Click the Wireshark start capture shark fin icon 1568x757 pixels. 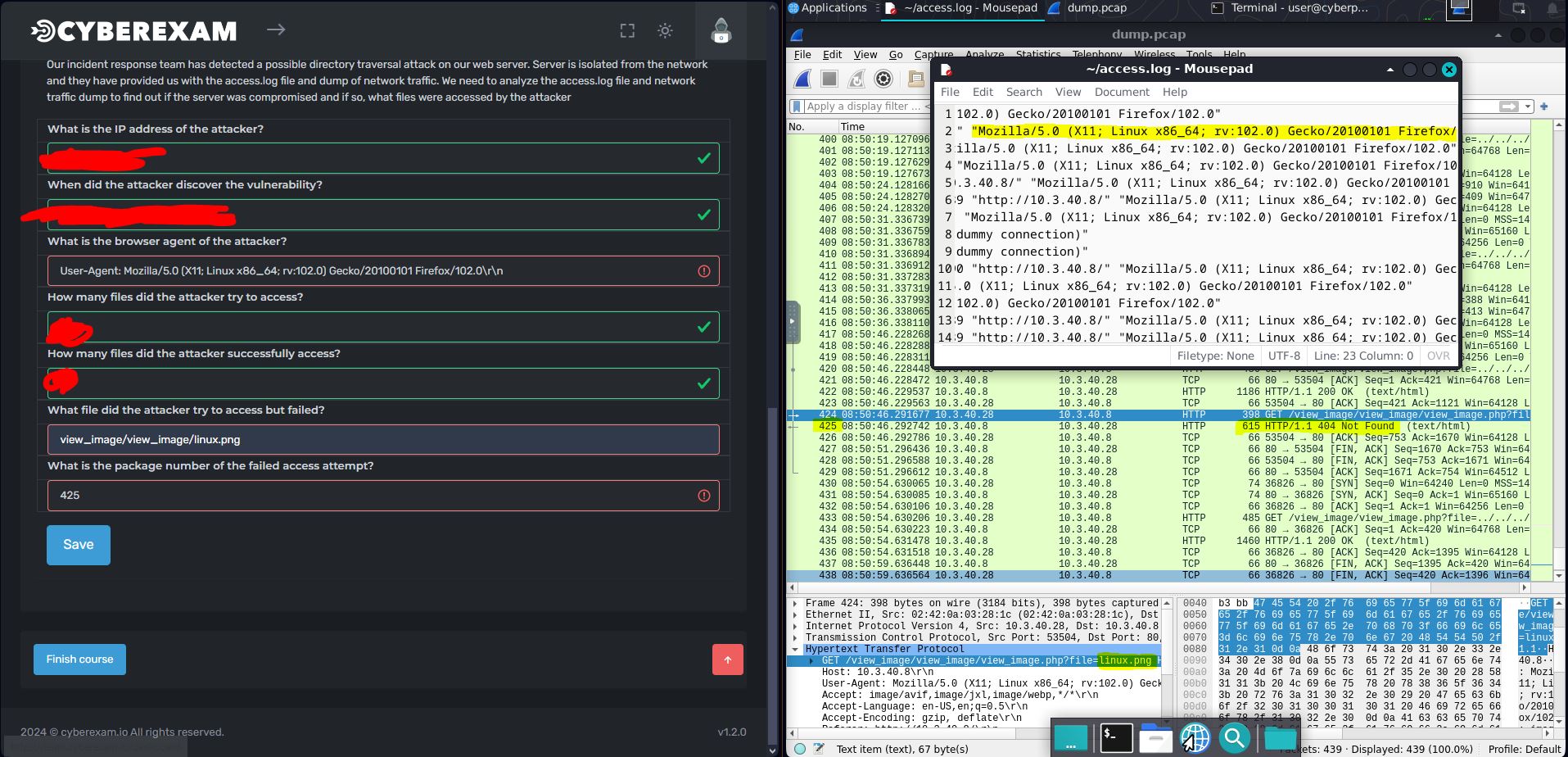(x=803, y=79)
